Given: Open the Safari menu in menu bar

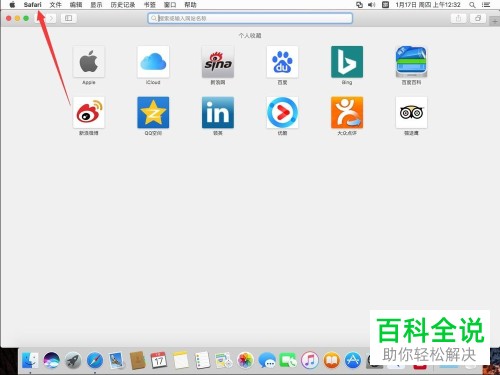Looking at the screenshot, I should click(33, 5).
